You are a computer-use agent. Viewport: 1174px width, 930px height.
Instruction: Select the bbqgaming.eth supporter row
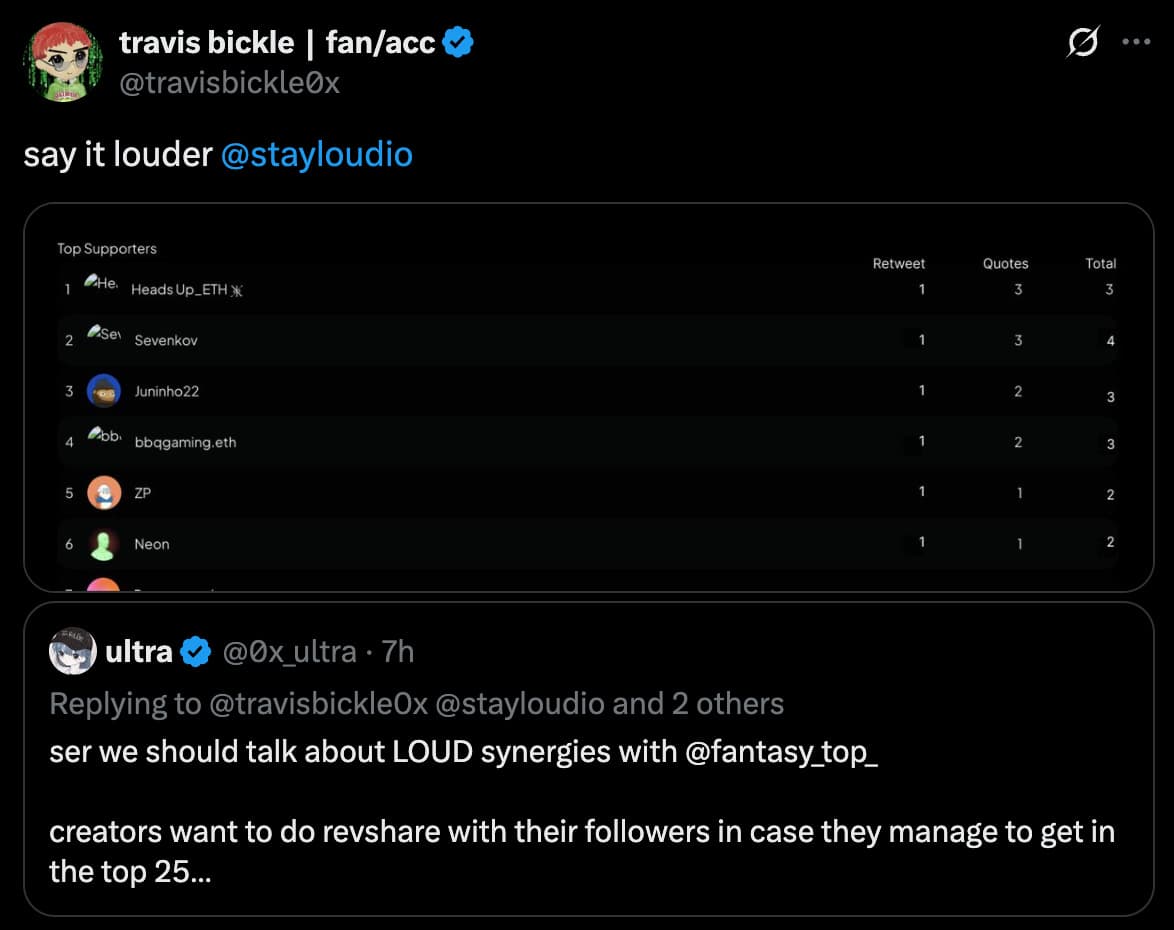pyautogui.click(x=588, y=442)
